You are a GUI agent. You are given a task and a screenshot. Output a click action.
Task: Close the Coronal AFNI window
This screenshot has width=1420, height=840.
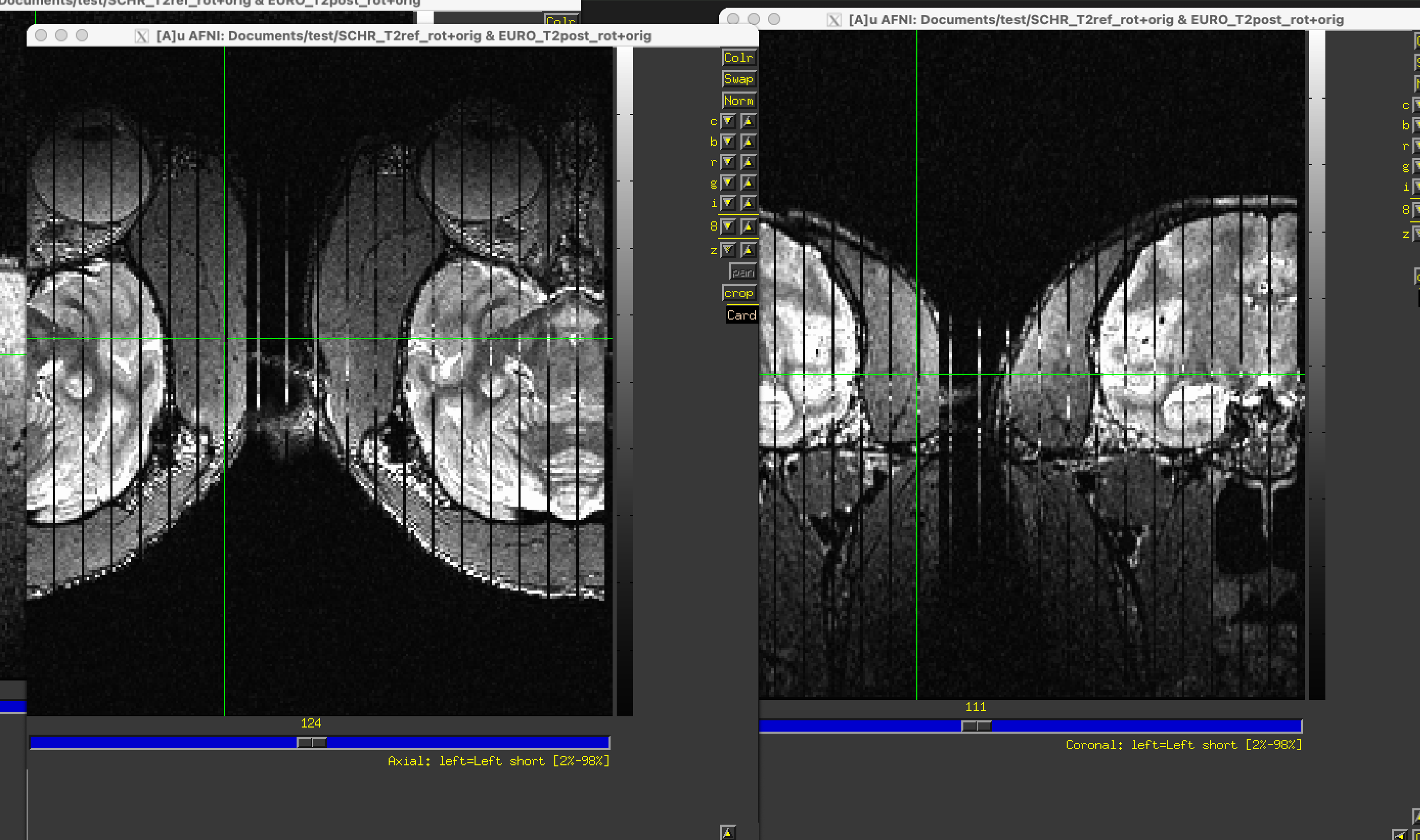tap(733, 19)
